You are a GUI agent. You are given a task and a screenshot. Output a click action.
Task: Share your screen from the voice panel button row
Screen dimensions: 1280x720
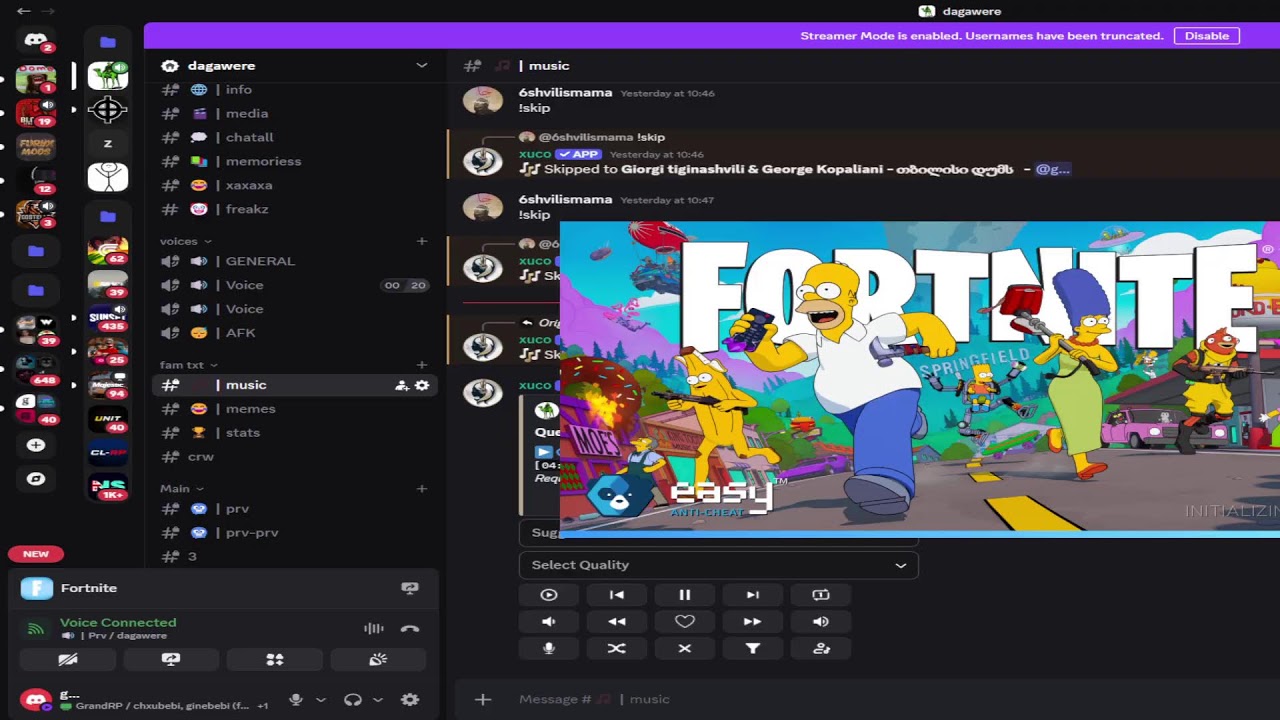171,660
